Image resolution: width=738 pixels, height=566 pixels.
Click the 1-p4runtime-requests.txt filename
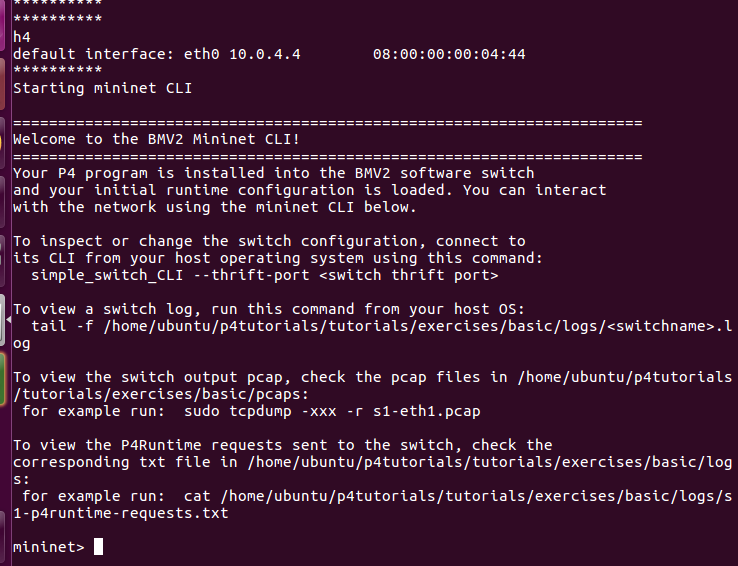[120, 513]
